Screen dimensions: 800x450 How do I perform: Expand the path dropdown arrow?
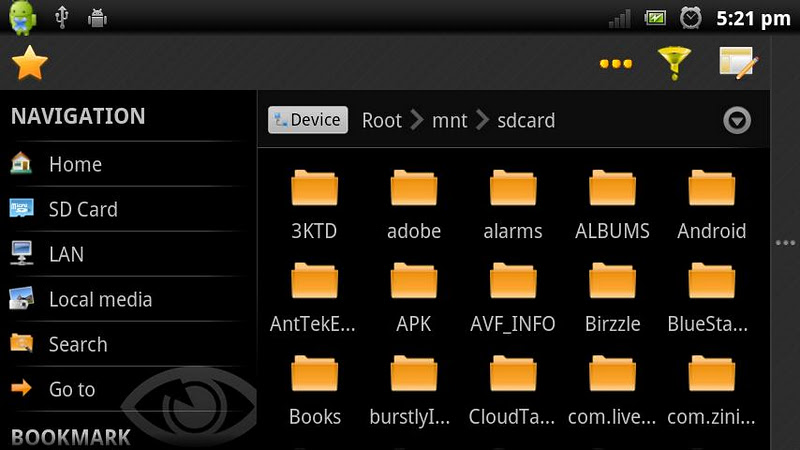click(x=737, y=121)
